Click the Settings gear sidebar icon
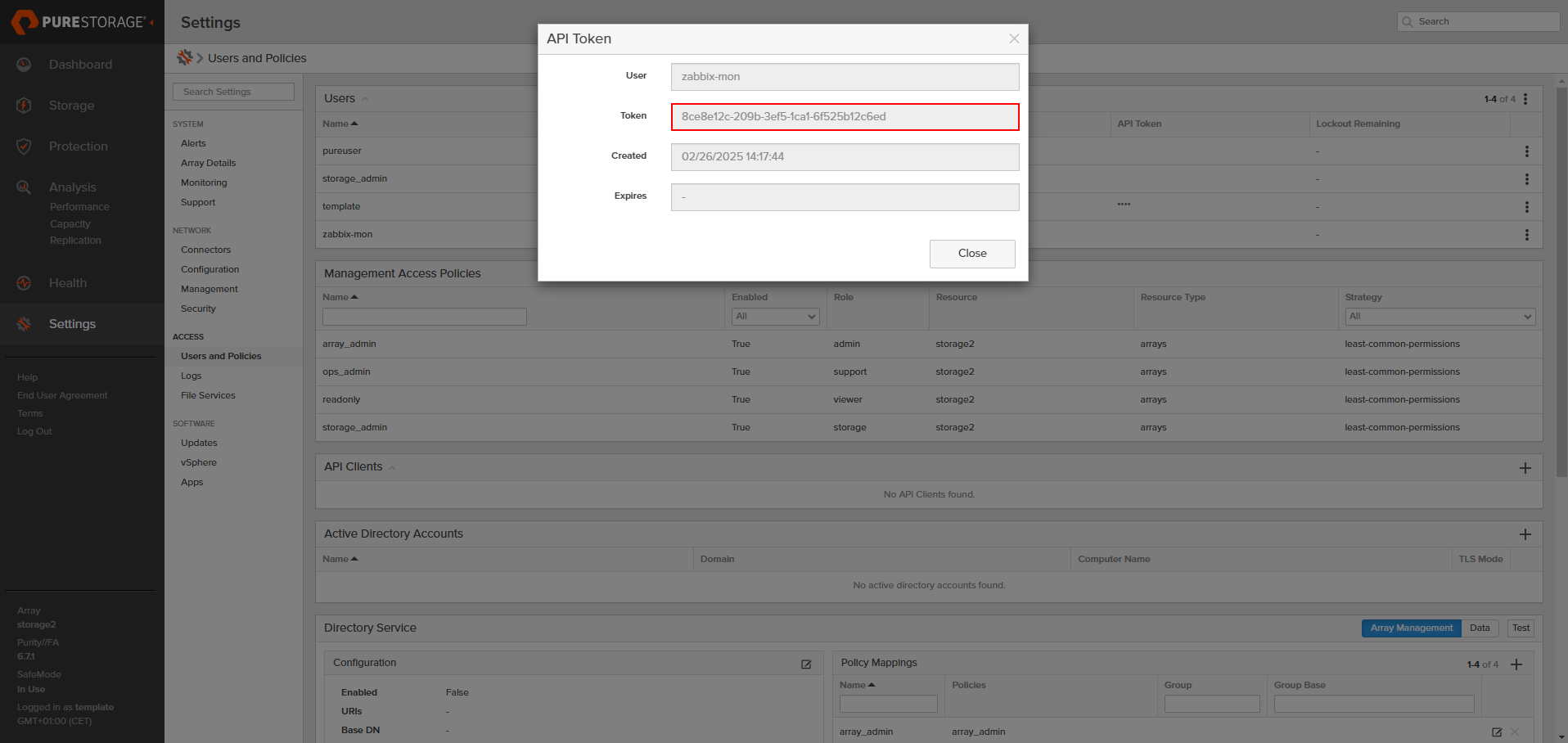Image resolution: width=1568 pixels, height=743 pixels. tap(24, 324)
